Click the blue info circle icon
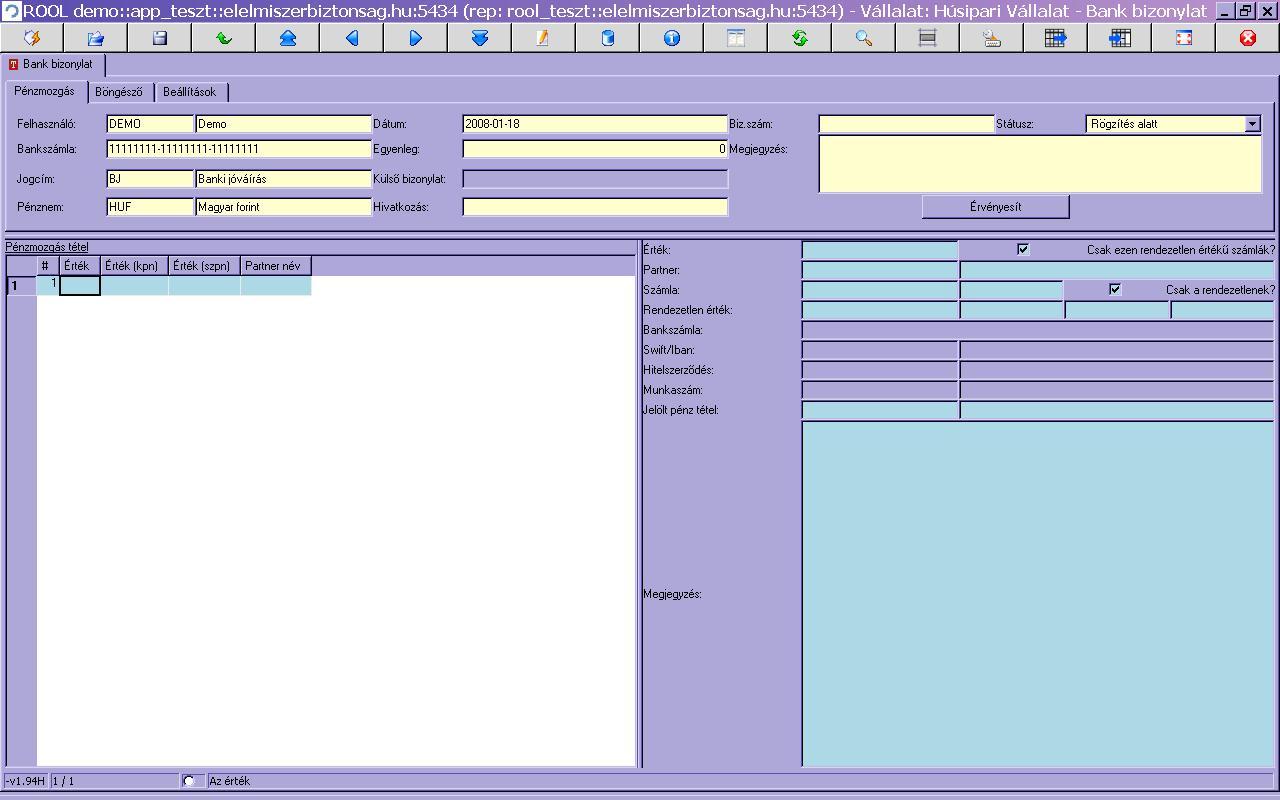This screenshot has width=1280, height=800. [x=672, y=38]
